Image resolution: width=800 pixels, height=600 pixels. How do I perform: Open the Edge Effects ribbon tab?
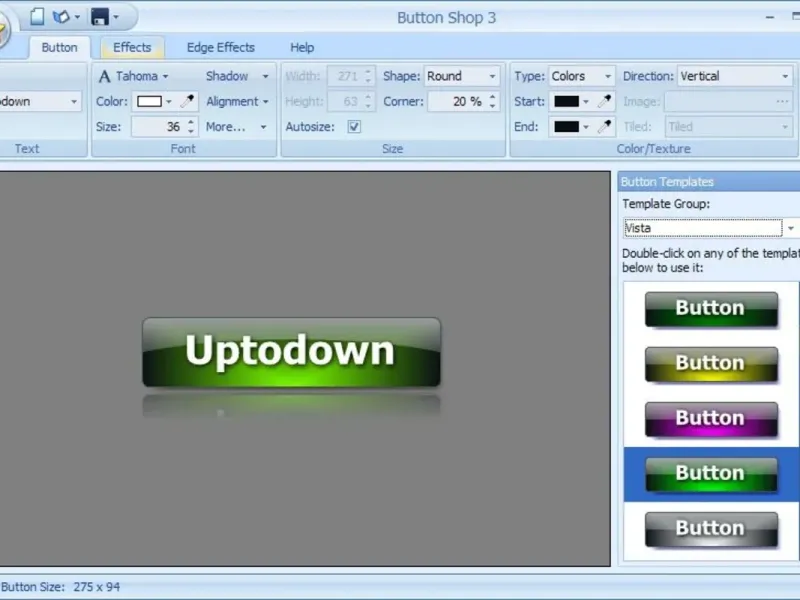click(x=220, y=47)
